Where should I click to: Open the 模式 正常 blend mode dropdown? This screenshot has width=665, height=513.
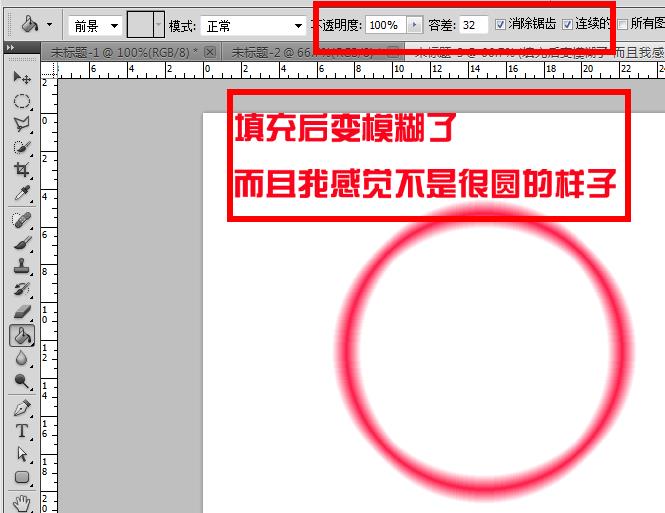coord(253,26)
